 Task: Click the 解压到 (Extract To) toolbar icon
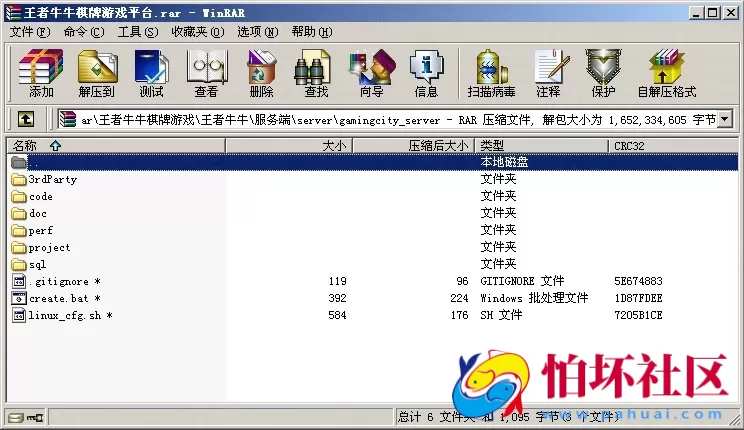[x=97, y=67]
